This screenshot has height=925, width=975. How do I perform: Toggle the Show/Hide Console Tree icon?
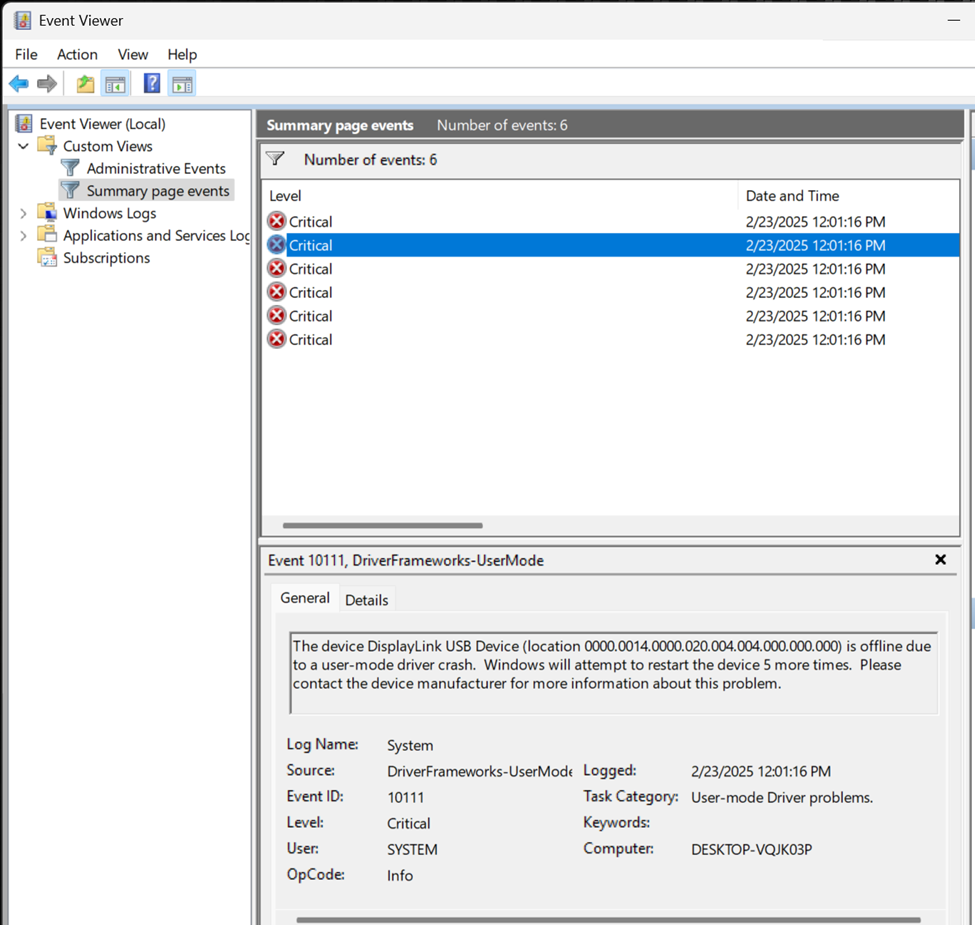pyautogui.click(x=115, y=84)
